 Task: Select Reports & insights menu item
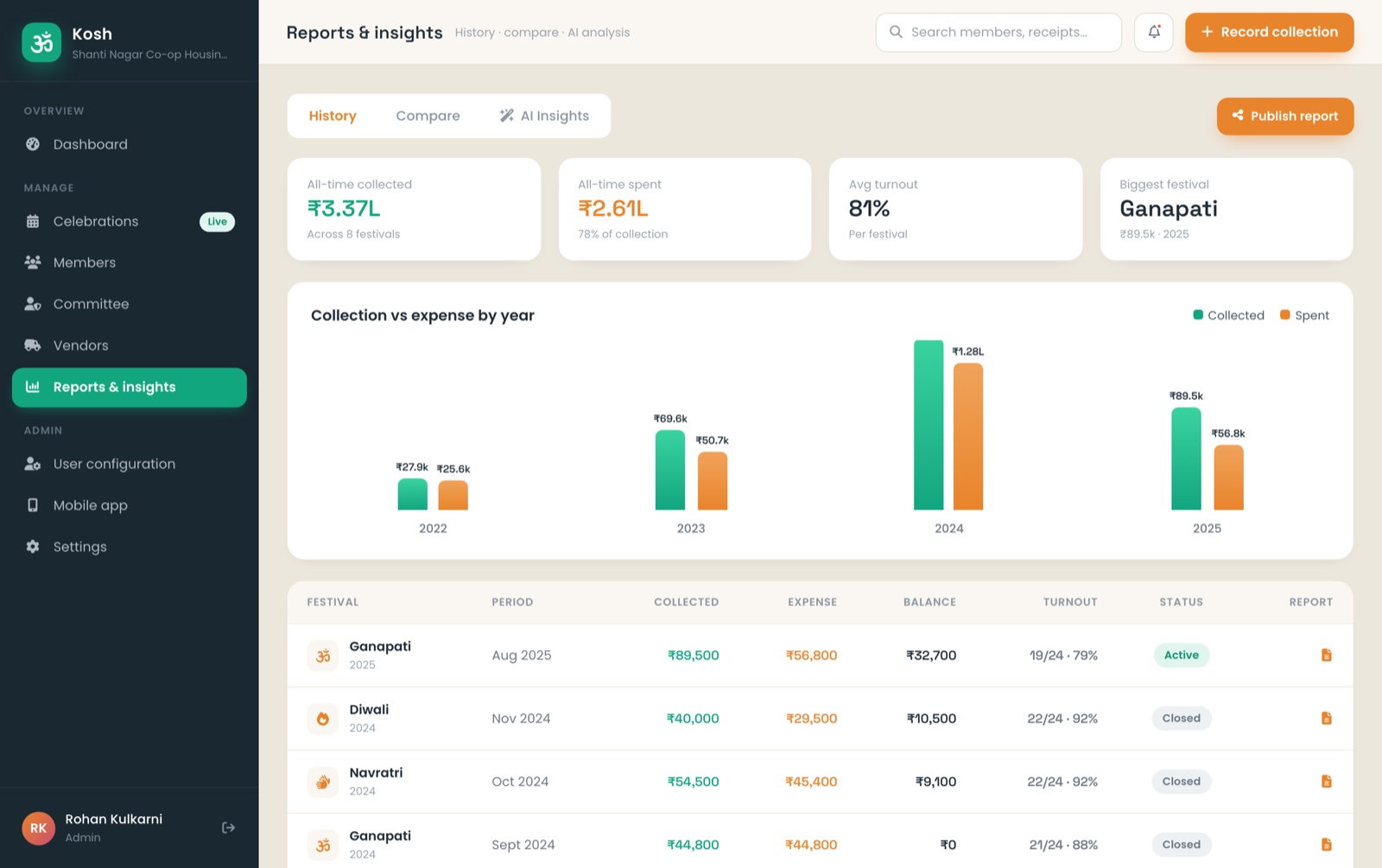(130, 387)
